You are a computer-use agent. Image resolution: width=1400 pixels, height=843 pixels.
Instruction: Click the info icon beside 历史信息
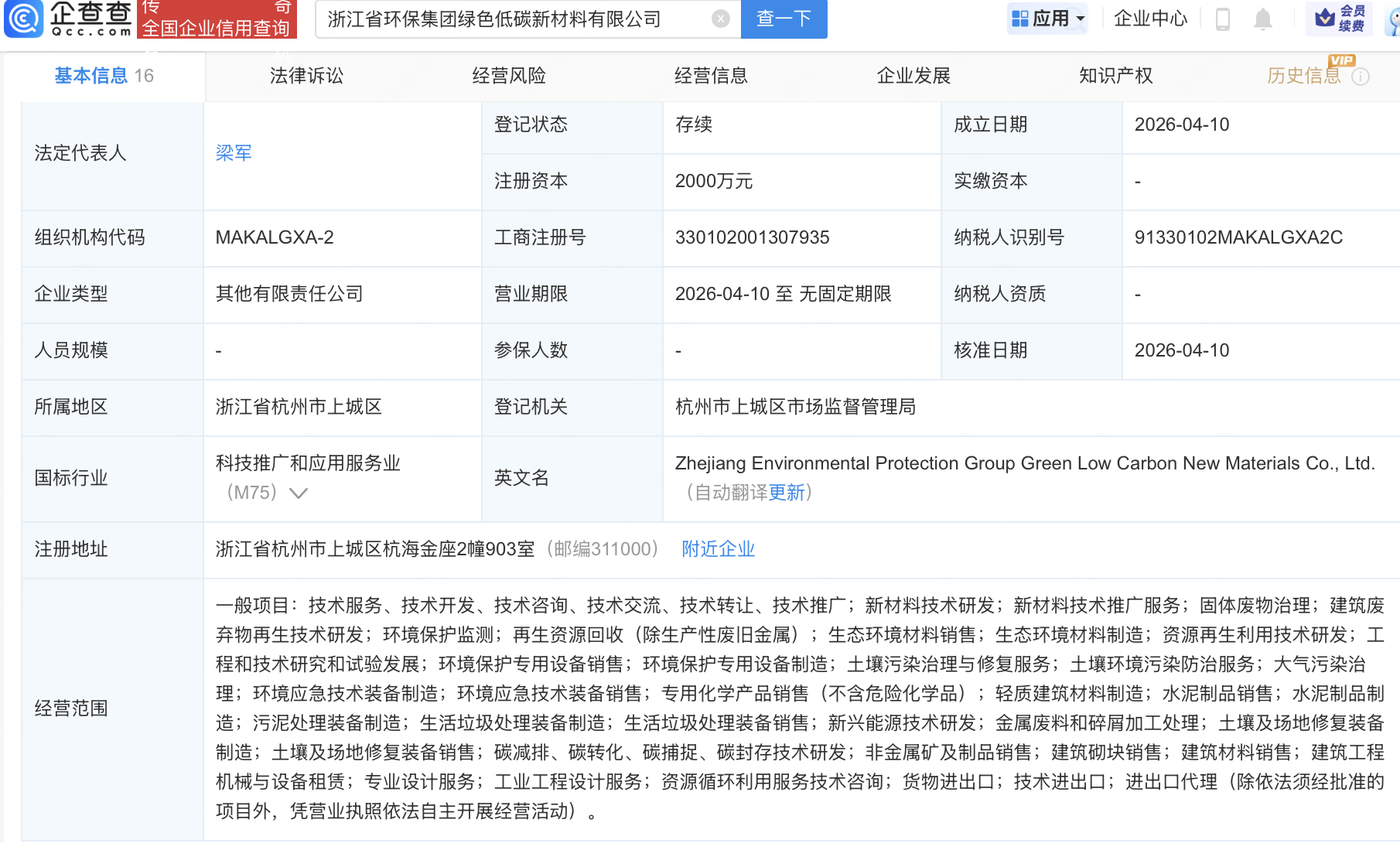point(1361,76)
